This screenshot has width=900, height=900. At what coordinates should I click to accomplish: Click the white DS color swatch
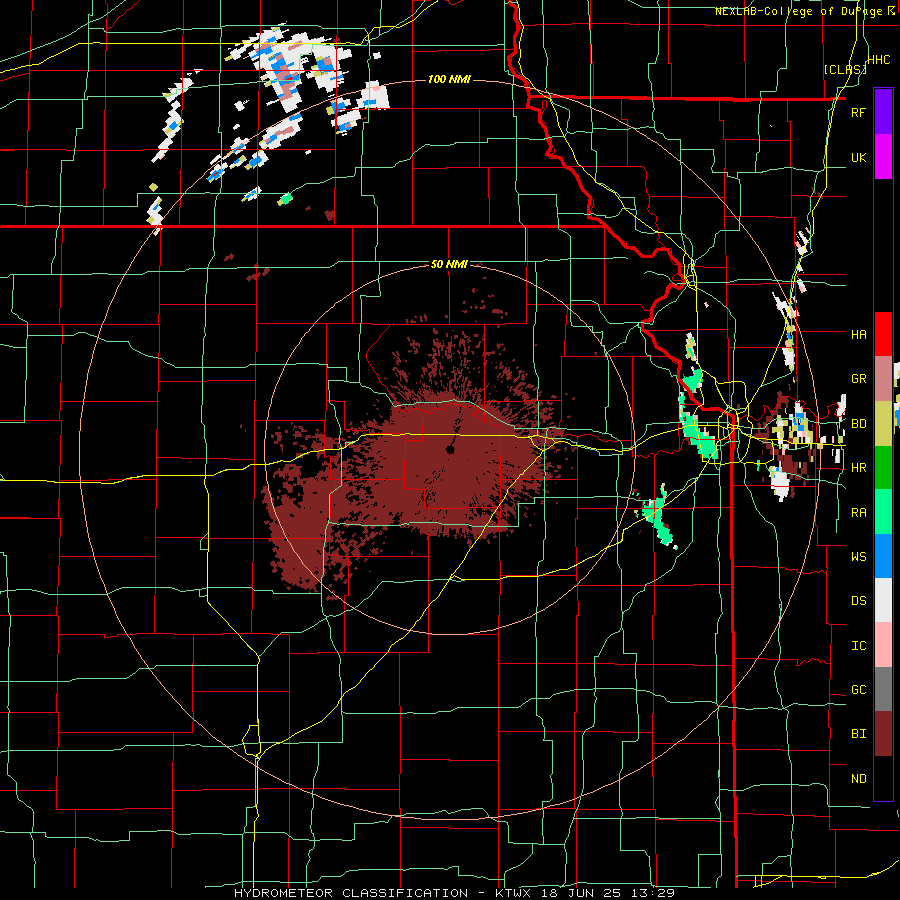pos(883,600)
